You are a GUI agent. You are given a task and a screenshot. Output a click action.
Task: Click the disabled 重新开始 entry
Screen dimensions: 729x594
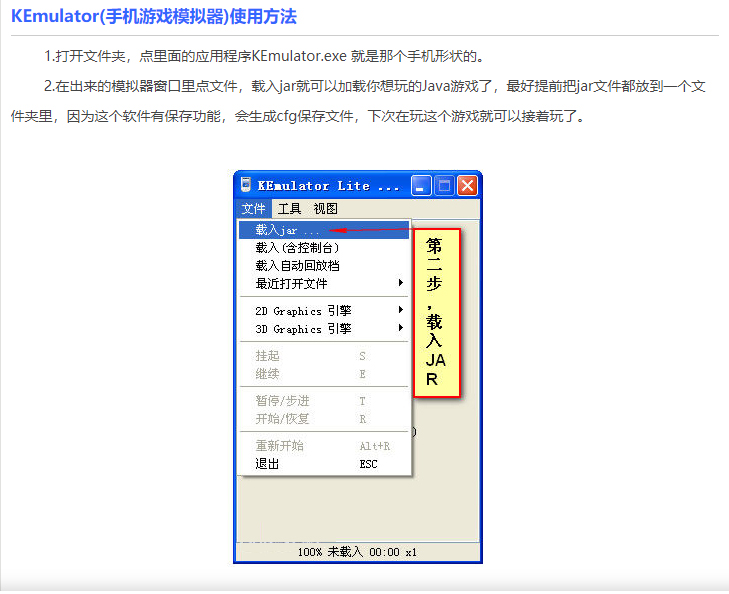(x=324, y=446)
